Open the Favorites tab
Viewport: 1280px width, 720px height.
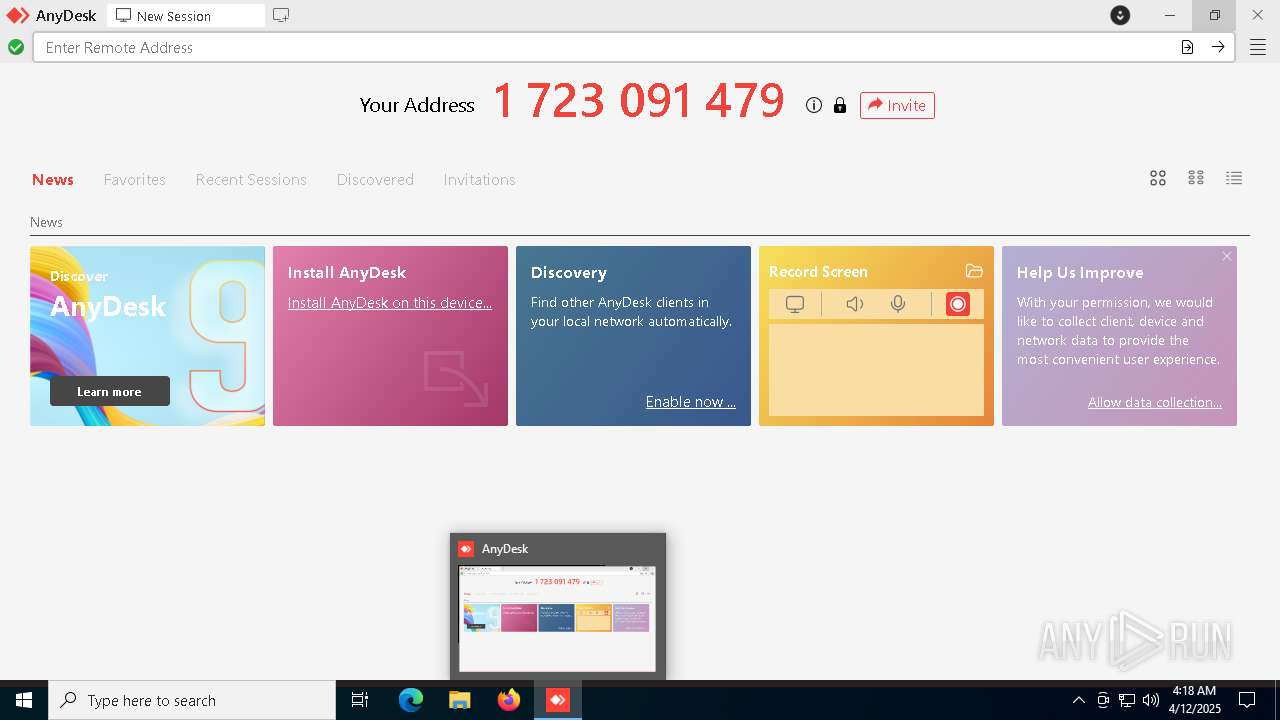(x=135, y=180)
